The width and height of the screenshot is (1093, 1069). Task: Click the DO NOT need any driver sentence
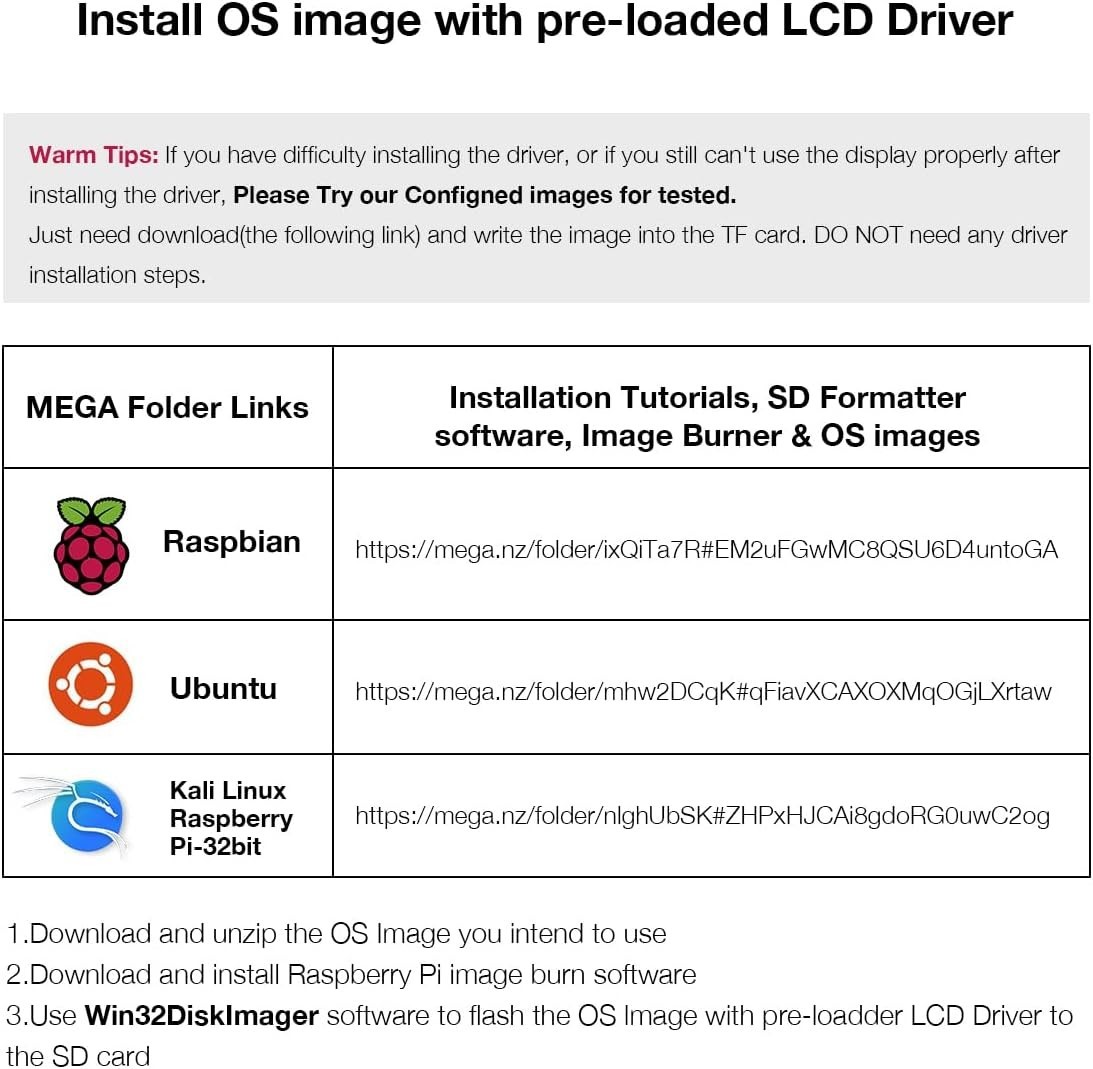[940, 235]
